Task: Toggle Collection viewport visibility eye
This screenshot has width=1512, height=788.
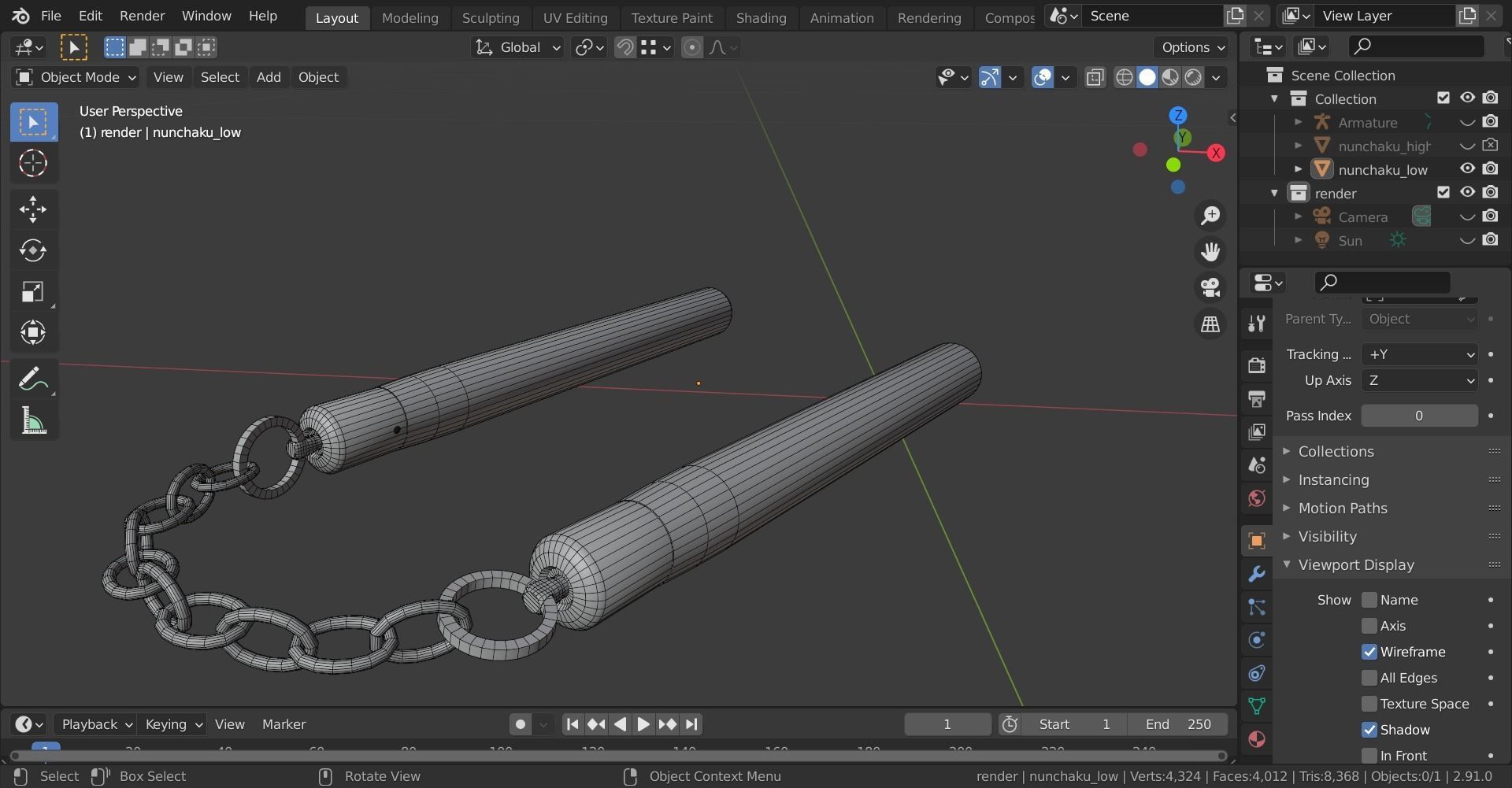Action: [1467, 98]
